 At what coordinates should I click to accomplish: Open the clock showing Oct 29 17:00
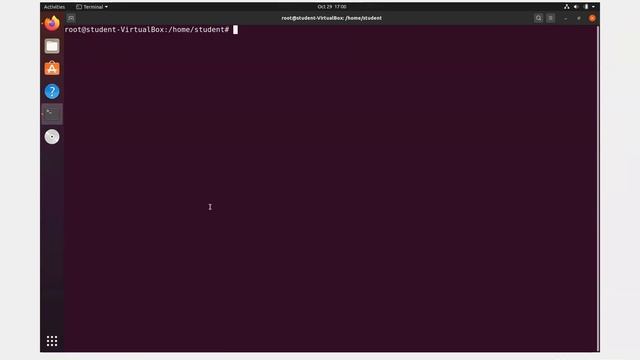[332, 7]
